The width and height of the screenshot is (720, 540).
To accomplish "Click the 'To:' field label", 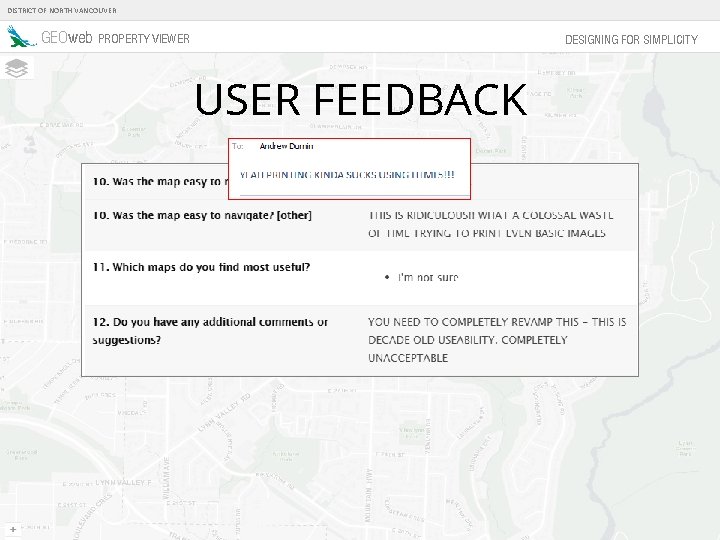I will pos(237,146).
